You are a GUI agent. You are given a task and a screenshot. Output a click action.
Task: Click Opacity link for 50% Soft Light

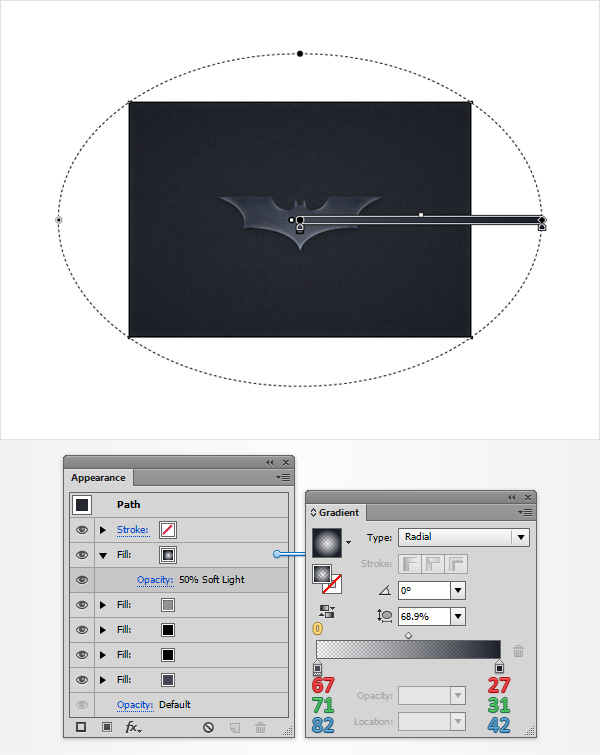[x=155, y=580]
